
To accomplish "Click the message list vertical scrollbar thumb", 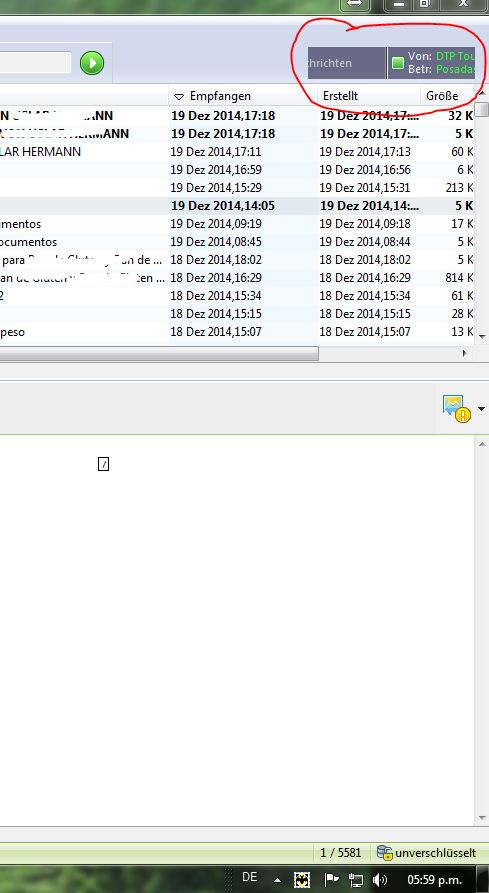I will coord(482,109).
